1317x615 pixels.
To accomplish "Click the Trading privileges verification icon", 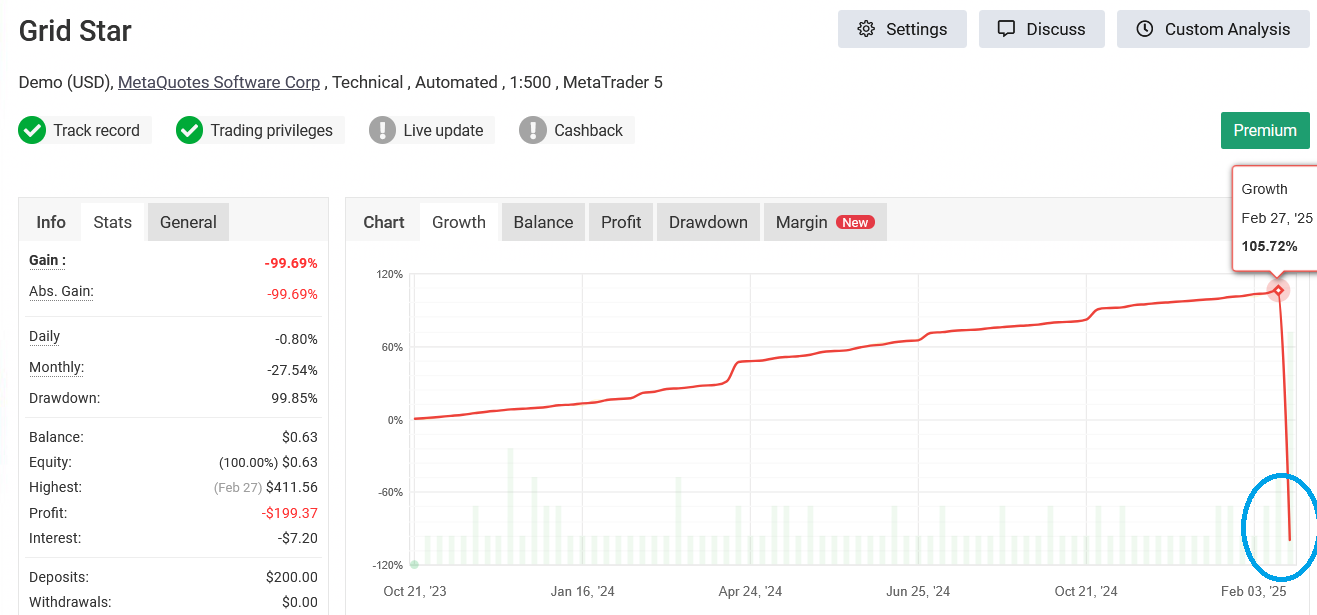I will tap(189, 130).
